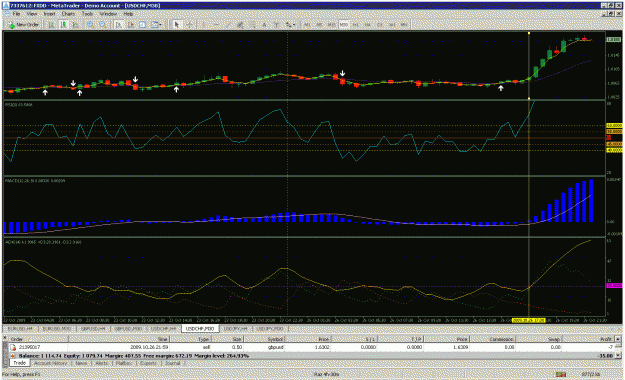This screenshot has height=380, width=625.
Task: Switch to EURUSD,H4 chart tab
Action: (x=20, y=329)
